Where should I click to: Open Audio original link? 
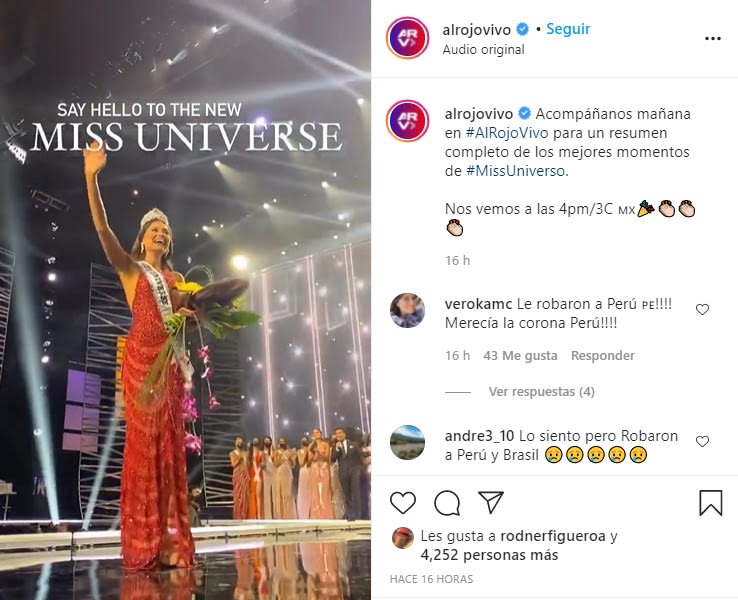click(x=483, y=49)
